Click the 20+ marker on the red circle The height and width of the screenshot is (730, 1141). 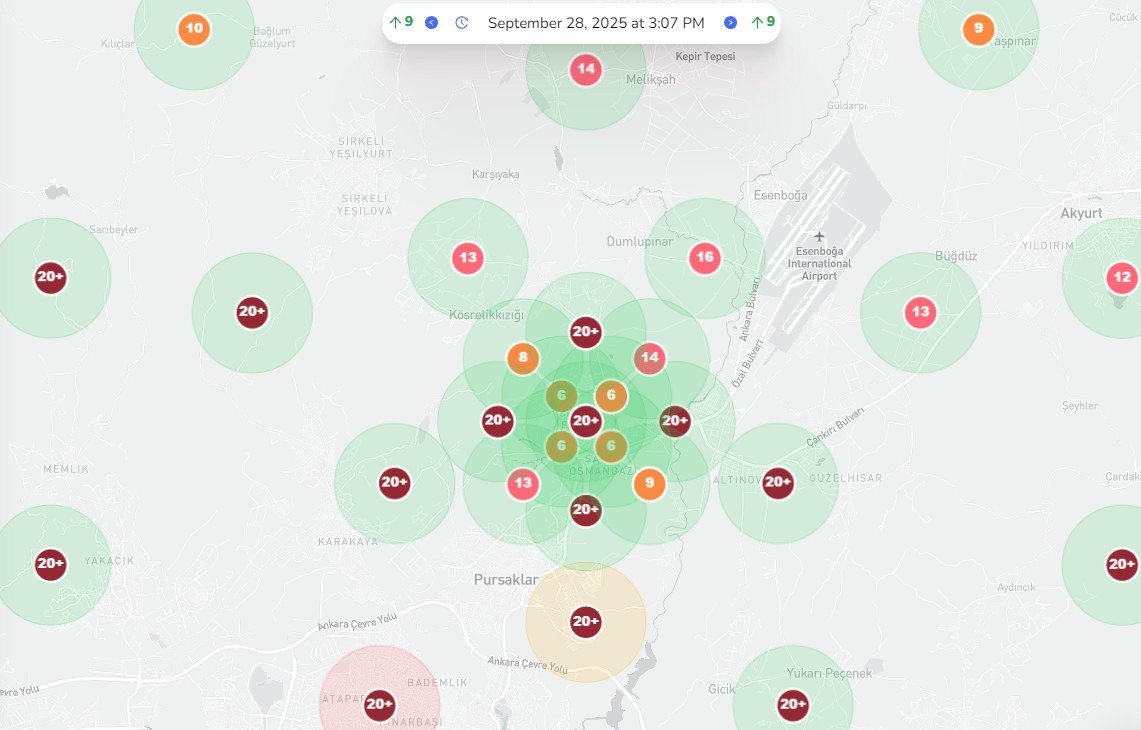point(379,705)
